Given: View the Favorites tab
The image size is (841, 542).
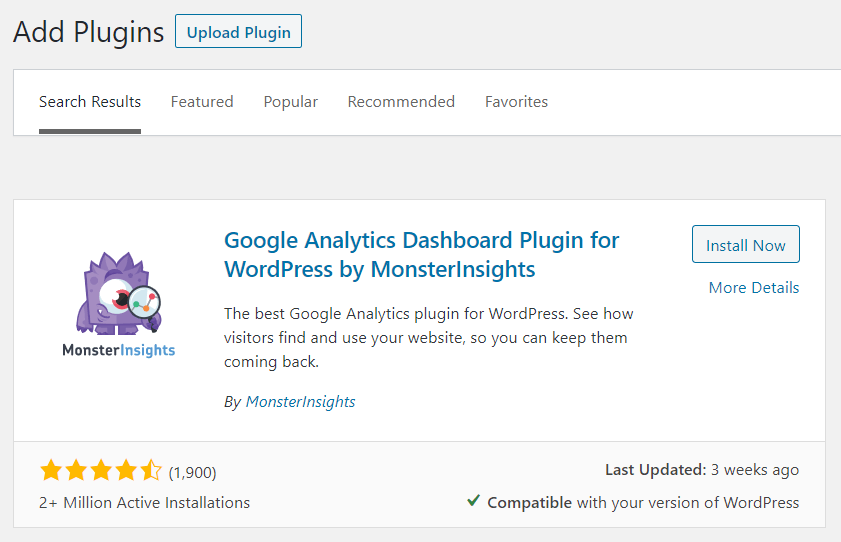Looking at the screenshot, I should coord(516,101).
